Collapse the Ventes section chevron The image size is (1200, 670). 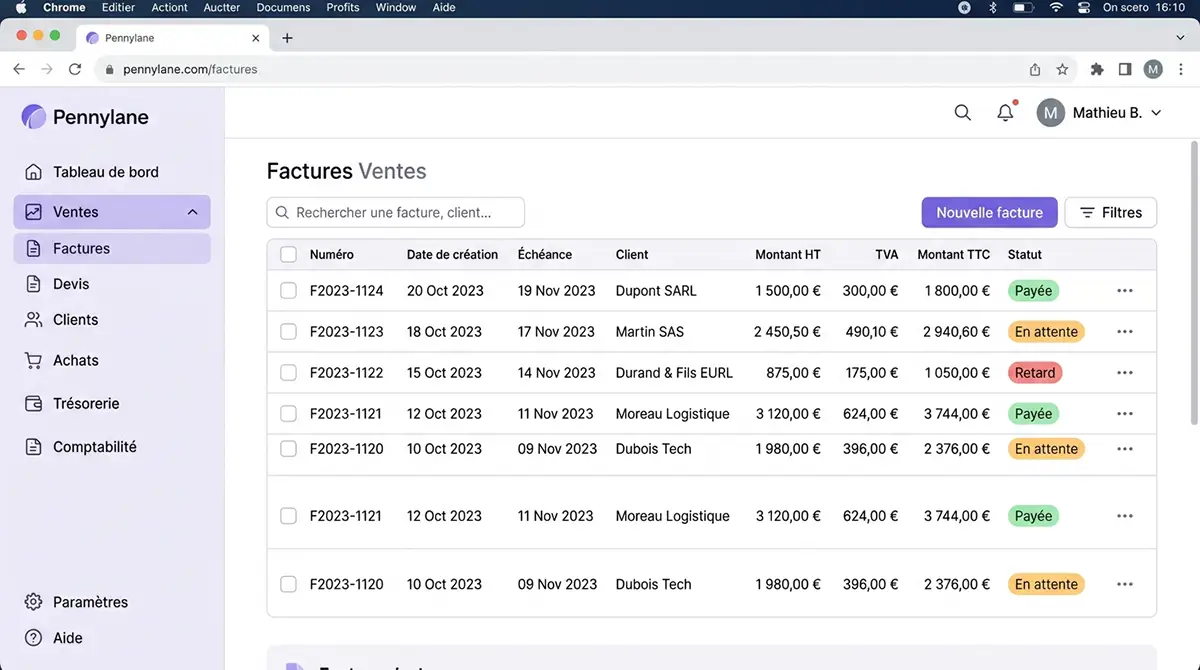coord(192,212)
